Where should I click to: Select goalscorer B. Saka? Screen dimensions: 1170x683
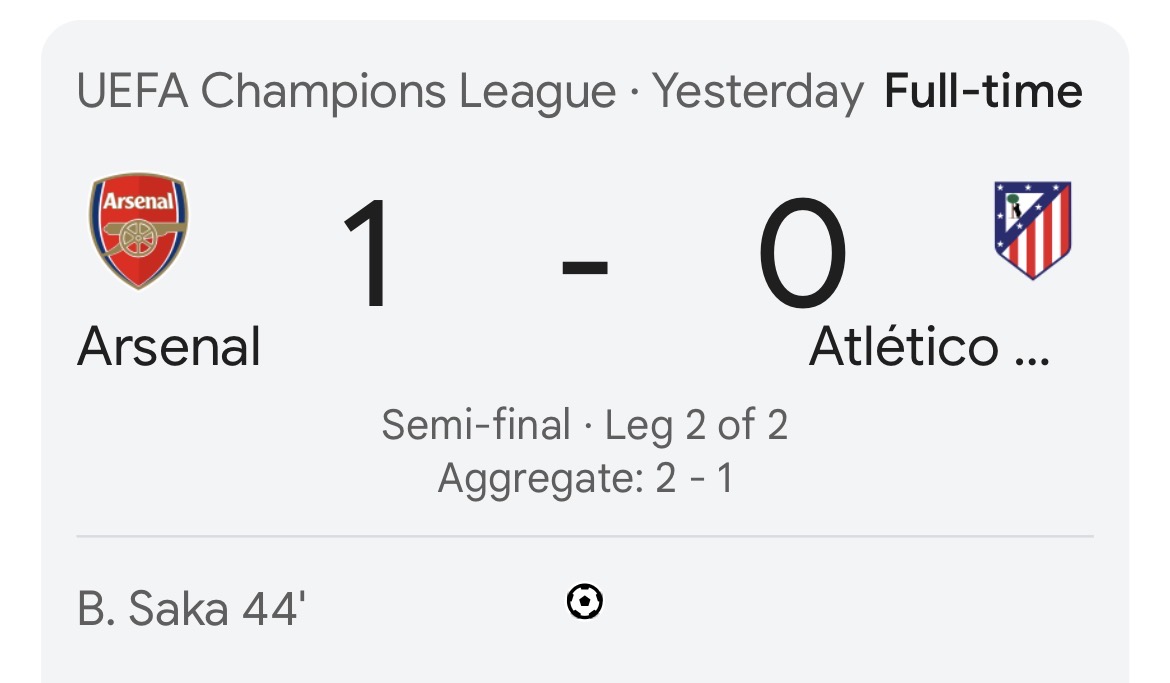coord(153,608)
